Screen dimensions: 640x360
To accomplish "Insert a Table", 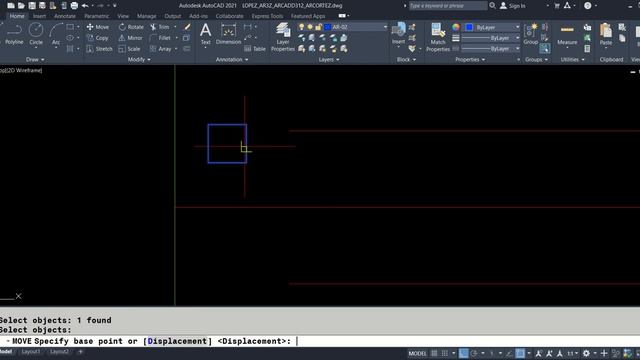I will click(x=255, y=49).
